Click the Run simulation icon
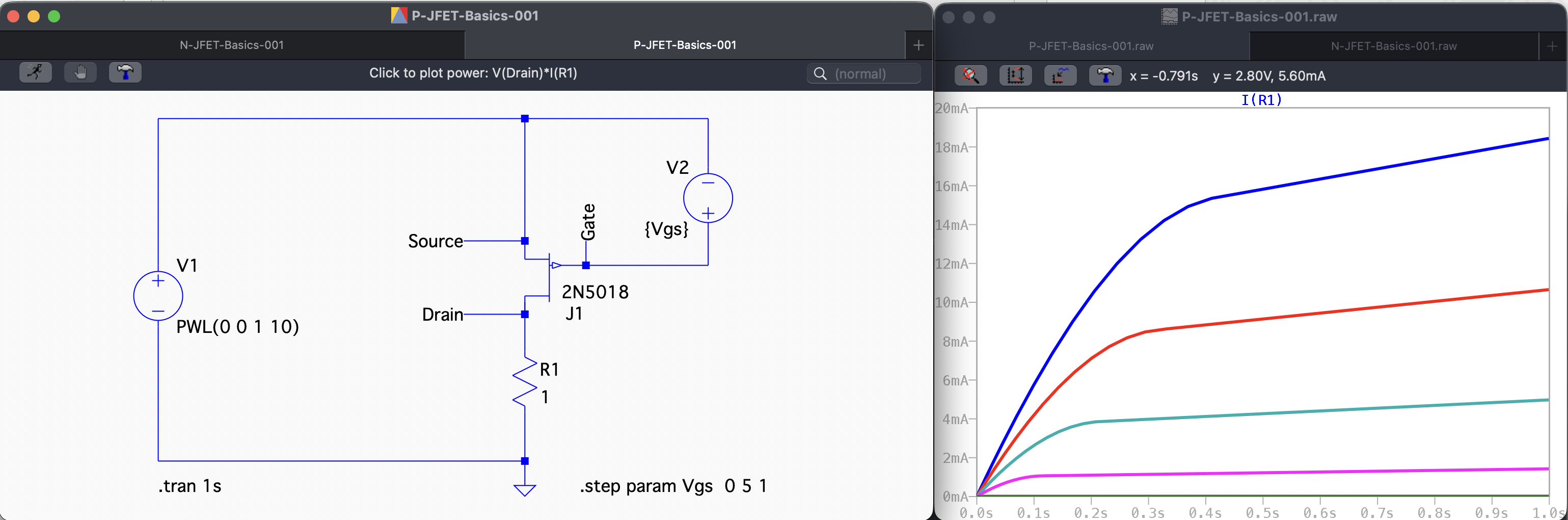 [x=35, y=72]
